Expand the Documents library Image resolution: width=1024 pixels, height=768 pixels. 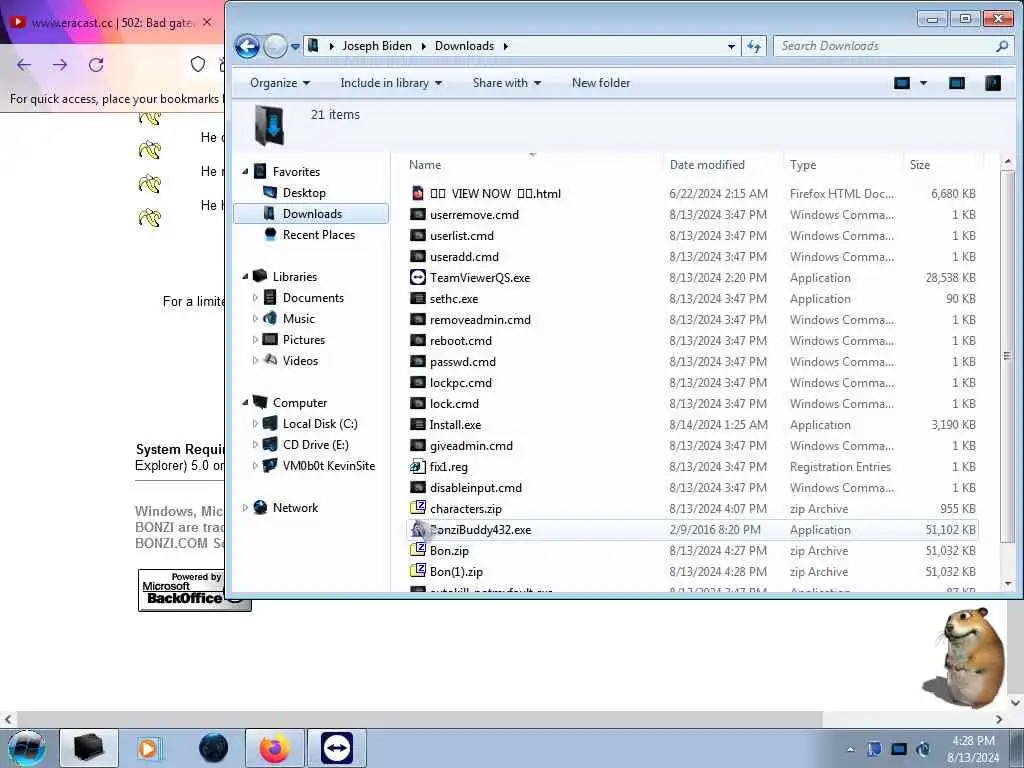255,298
